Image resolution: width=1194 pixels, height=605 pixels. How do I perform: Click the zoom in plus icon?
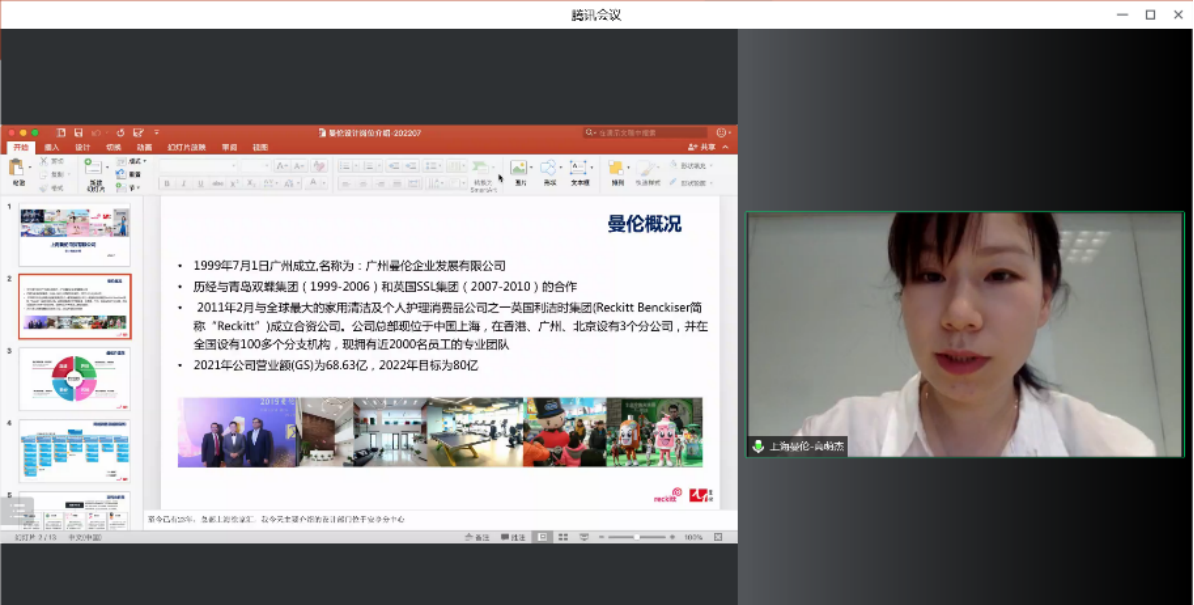click(x=672, y=537)
